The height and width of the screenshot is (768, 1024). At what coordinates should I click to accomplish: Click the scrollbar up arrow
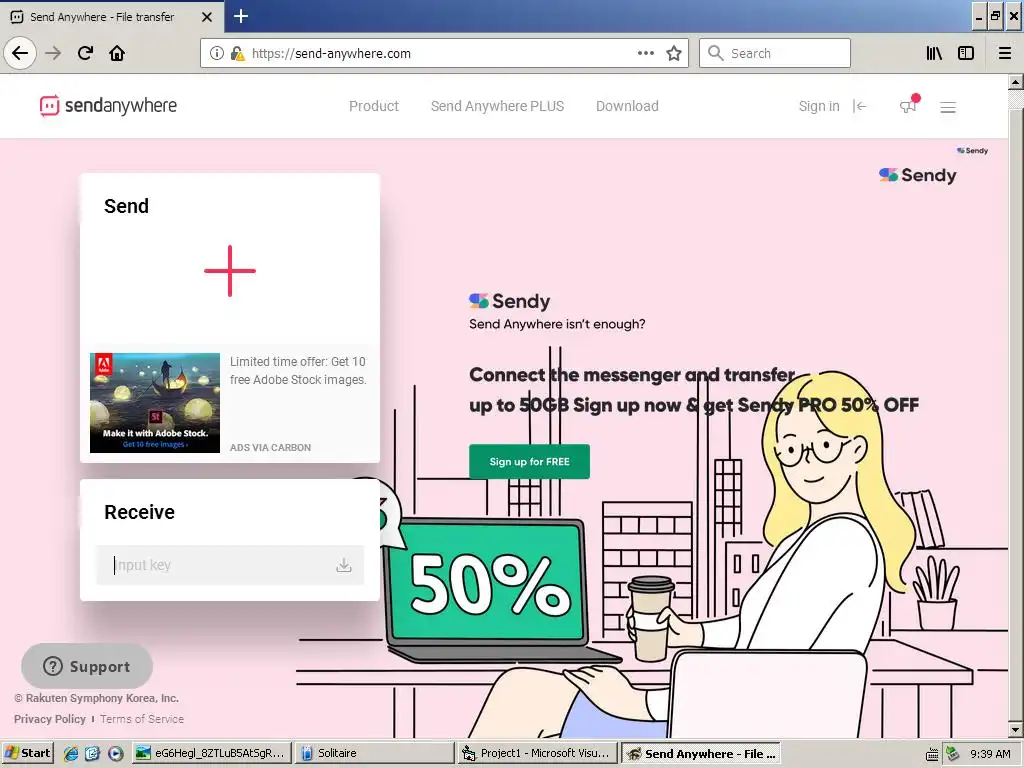(1016, 83)
